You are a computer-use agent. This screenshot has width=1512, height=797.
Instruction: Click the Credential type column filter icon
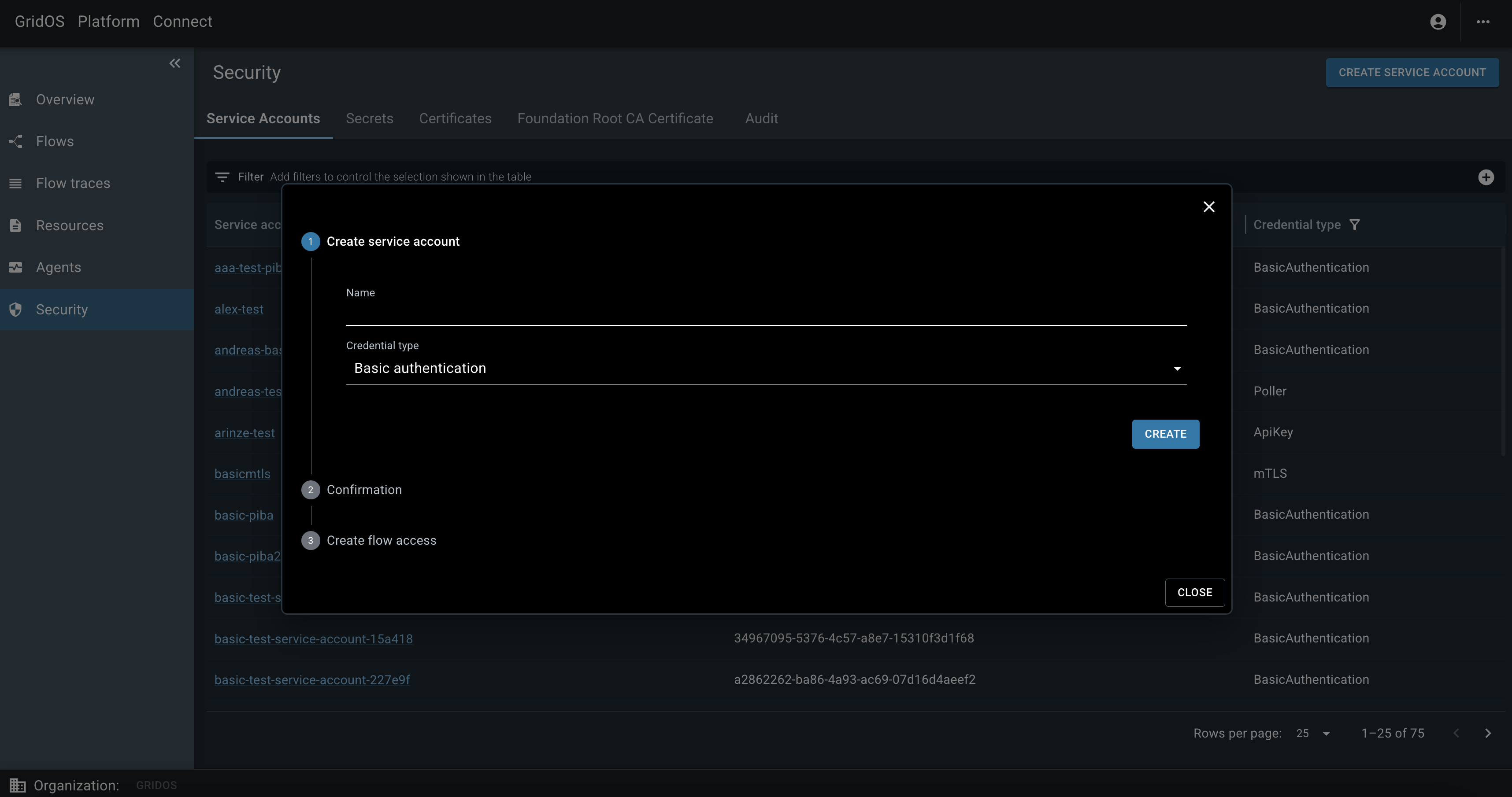[1354, 225]
